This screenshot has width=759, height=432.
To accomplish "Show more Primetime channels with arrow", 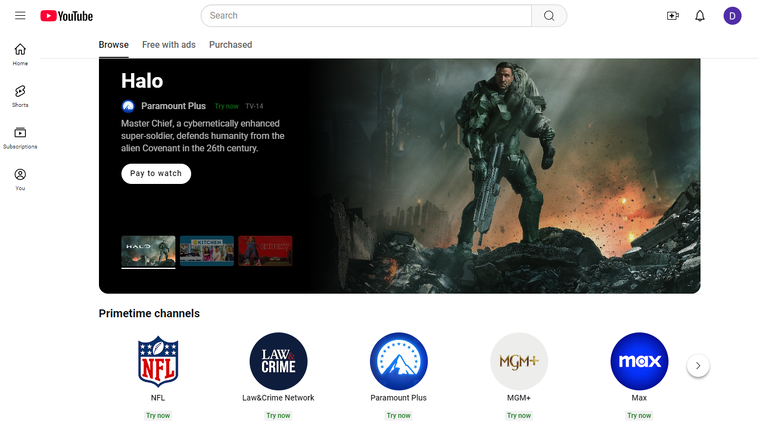I will [x=698, y=366].
